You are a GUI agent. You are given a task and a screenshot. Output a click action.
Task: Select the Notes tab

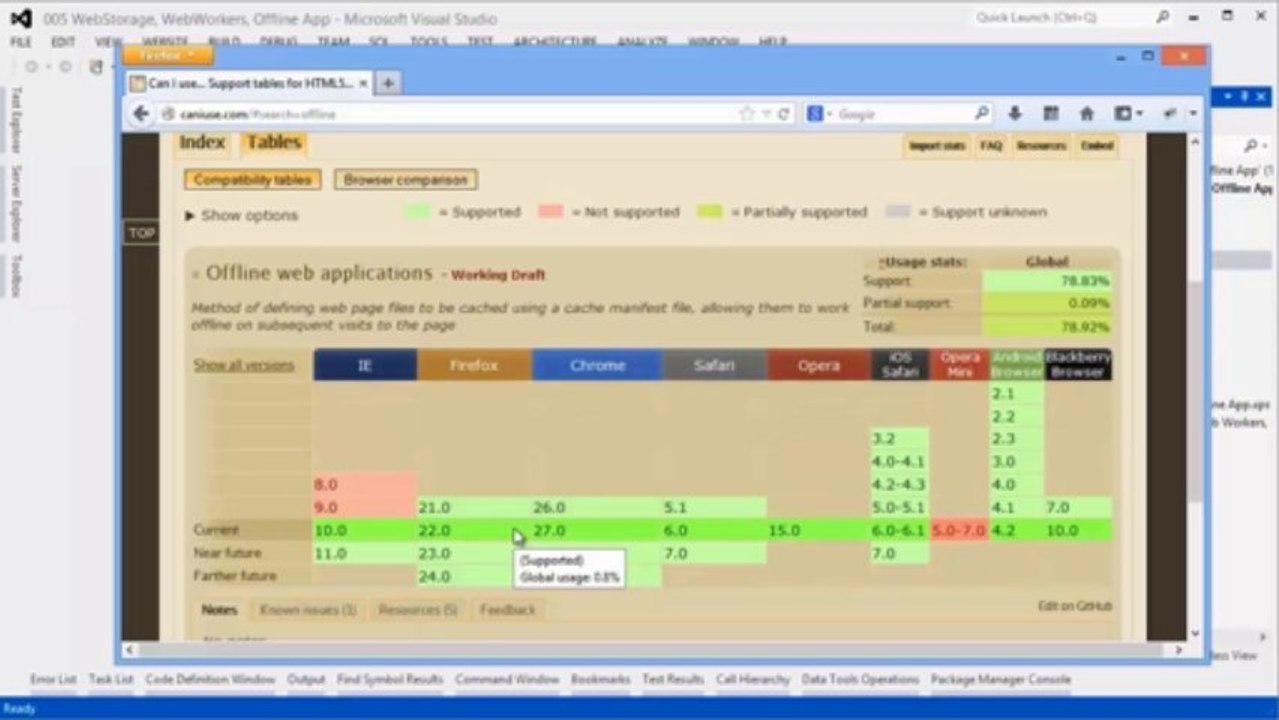219,609
